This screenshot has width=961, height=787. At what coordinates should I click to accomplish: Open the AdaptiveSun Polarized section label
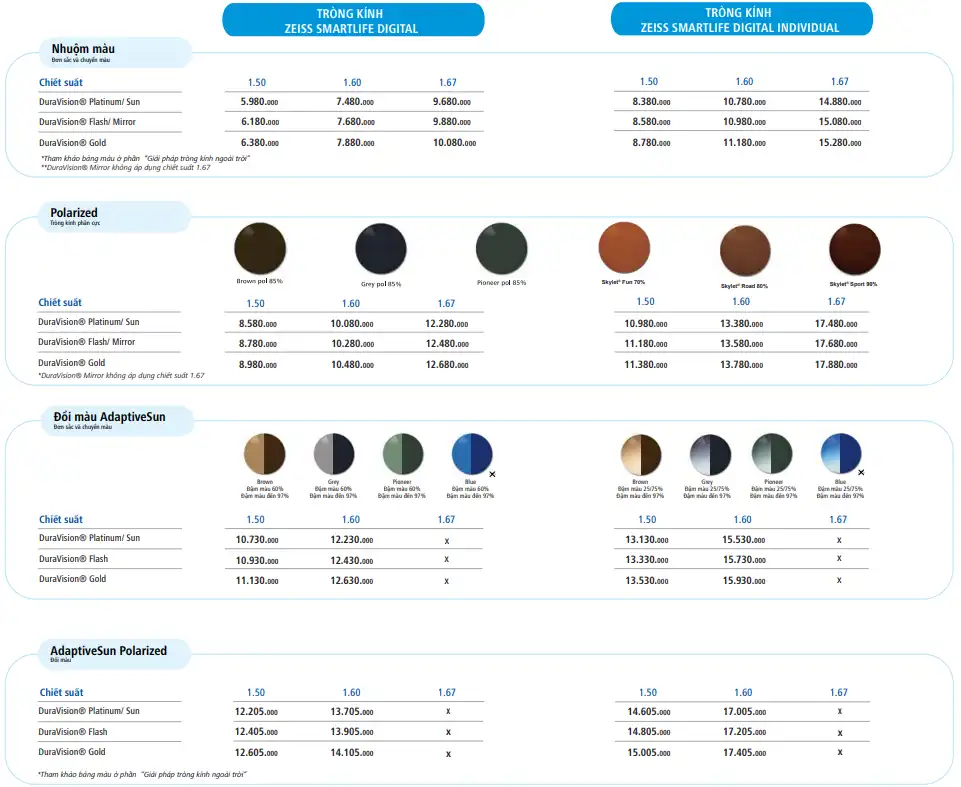click(115, 654)
